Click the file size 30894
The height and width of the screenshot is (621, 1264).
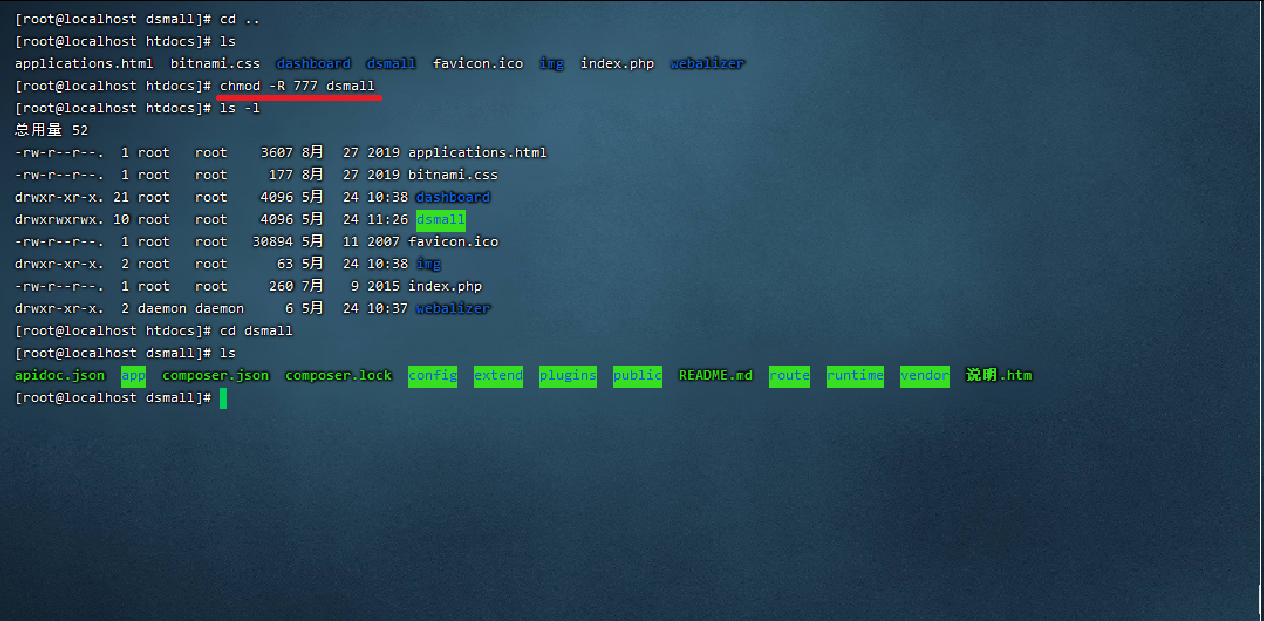point(273,242)
